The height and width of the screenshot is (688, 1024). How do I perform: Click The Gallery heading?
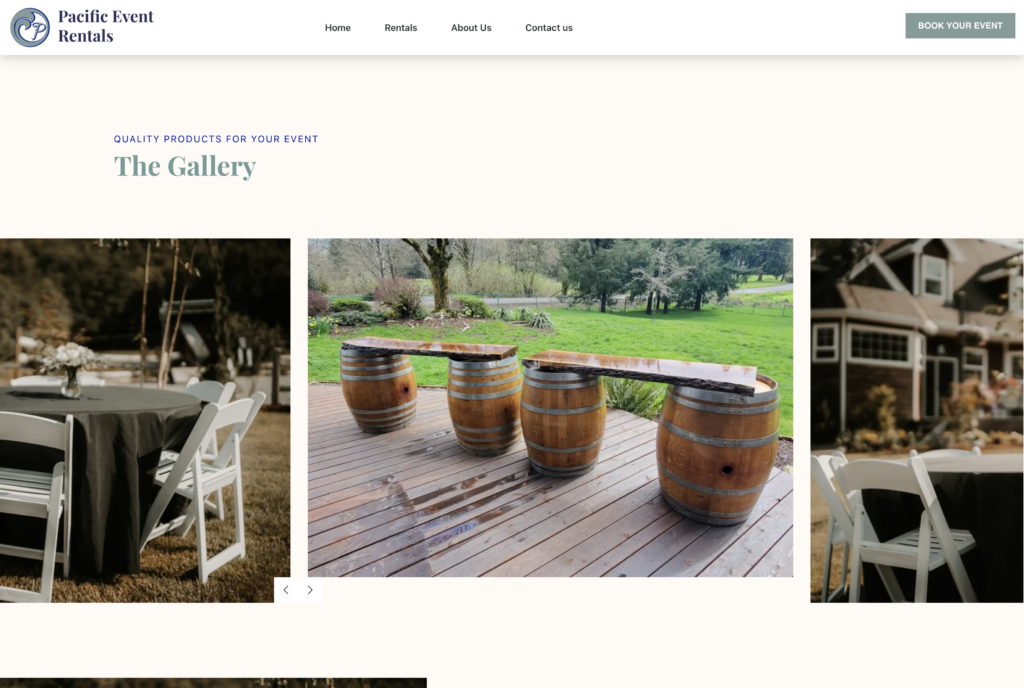pos(185,166)
